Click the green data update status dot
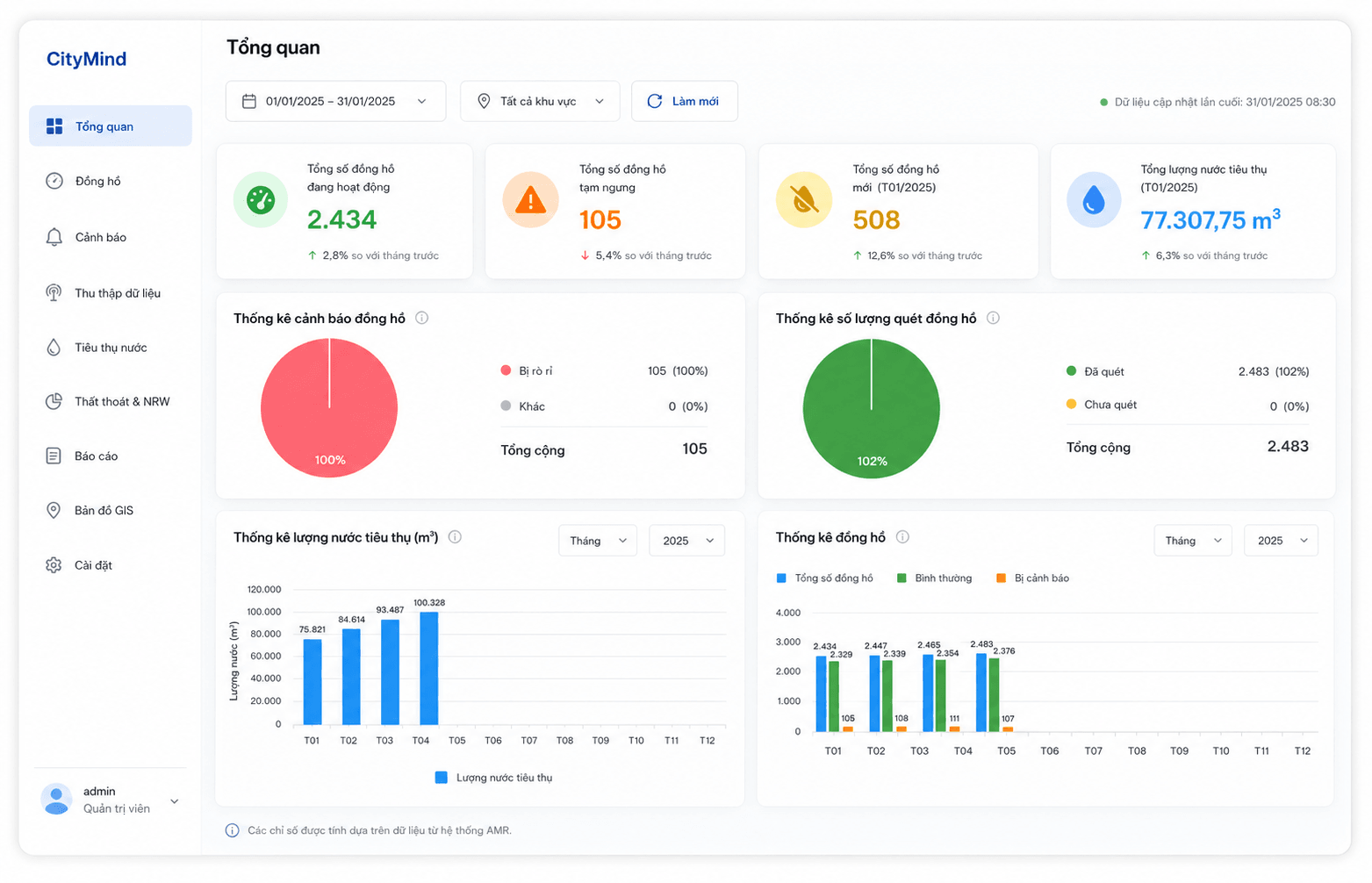This screenshot has width=1372, height=883. pos(1103,103)
